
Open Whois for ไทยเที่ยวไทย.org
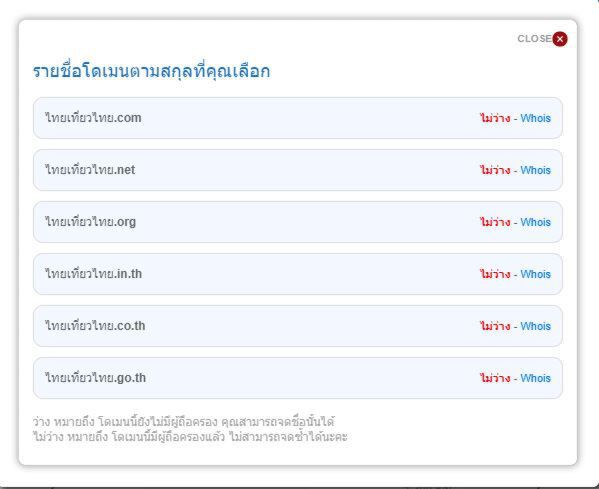coord(535,222)
